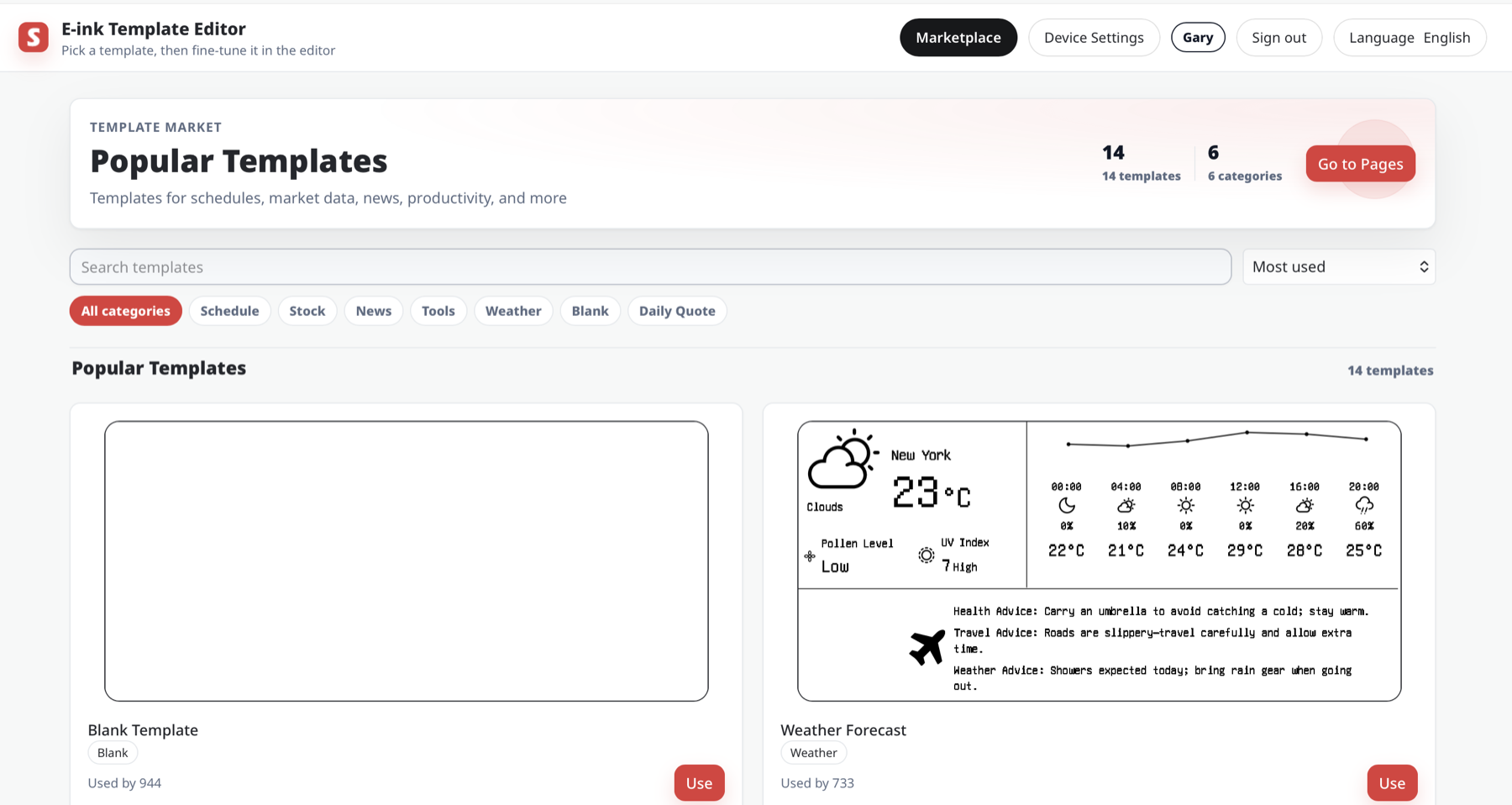Viewport: 1512px width, 805px height.
Task: Click the moon icon under 00:00
Action: (1067, 506)
